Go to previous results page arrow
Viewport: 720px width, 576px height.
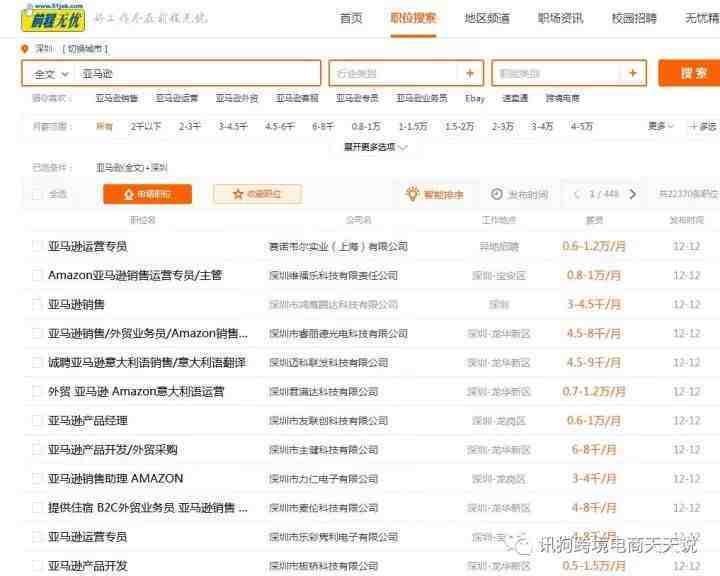click(x=575, y=194)
